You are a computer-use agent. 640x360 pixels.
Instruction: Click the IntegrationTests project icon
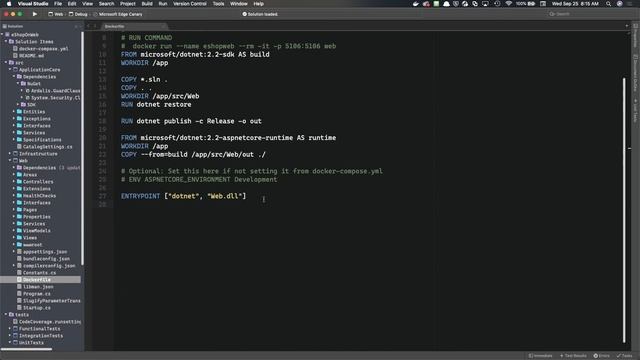coord(16,336)
